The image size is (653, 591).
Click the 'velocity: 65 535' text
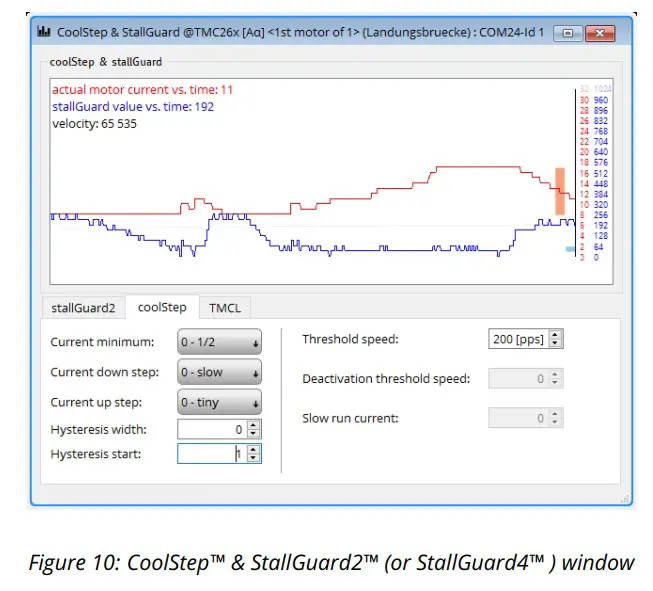pyautogui.click(x=95, y=124)
